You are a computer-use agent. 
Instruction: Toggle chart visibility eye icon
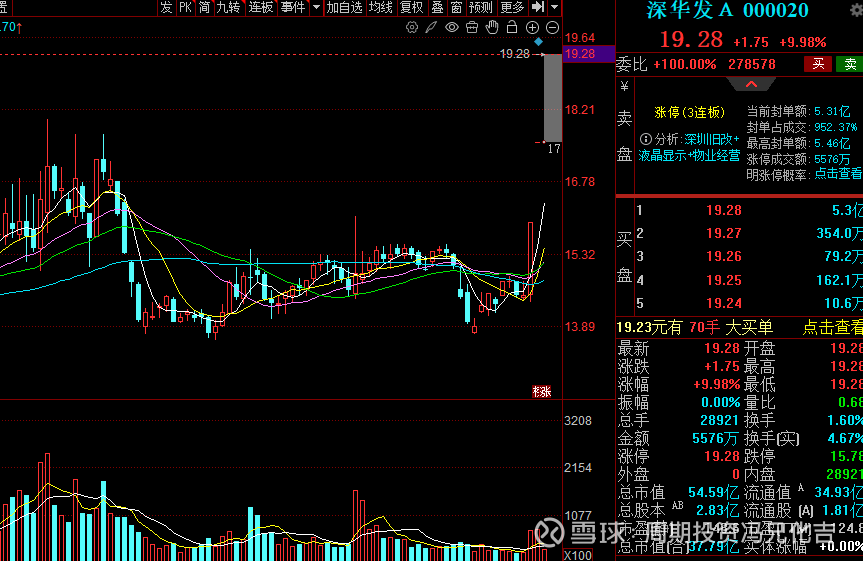point(452,27)
